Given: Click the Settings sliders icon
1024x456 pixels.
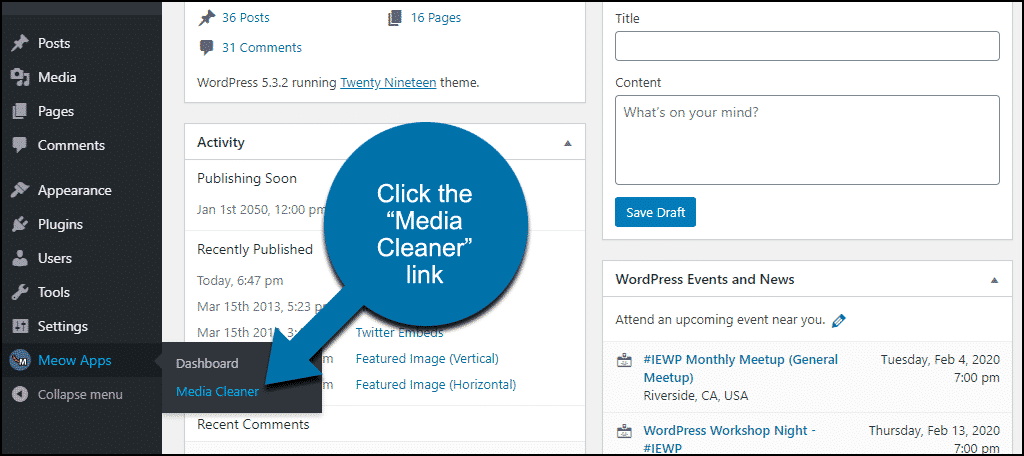Looking at the screenshot, I should click(20, 326).
